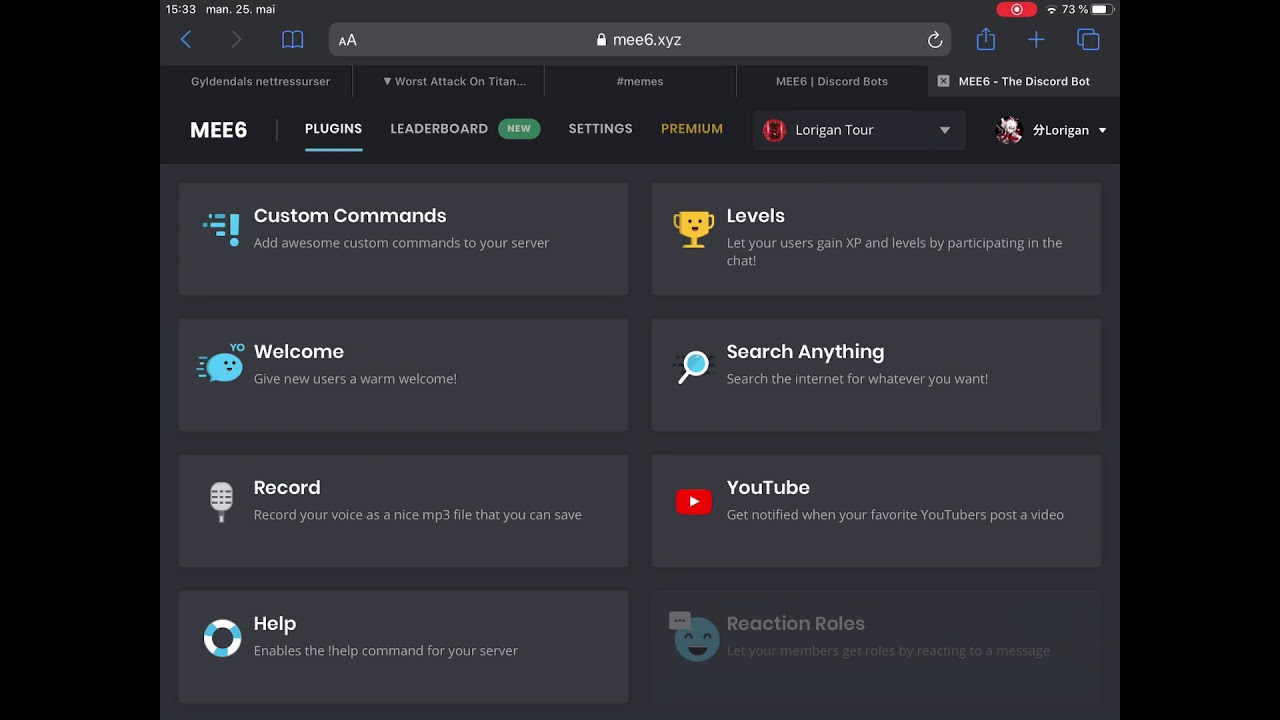Open the Reaction Roles plugin title
This screenshot has height=720, width=1280.
[x=795, y=624]
